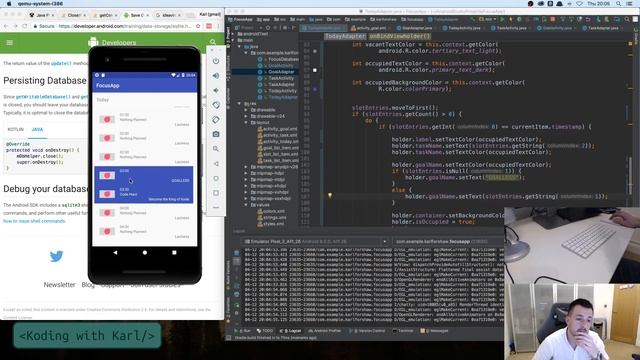Follow the how to issue shell commands link
Viewport: 640px width, 360px height.
(34, 221)
